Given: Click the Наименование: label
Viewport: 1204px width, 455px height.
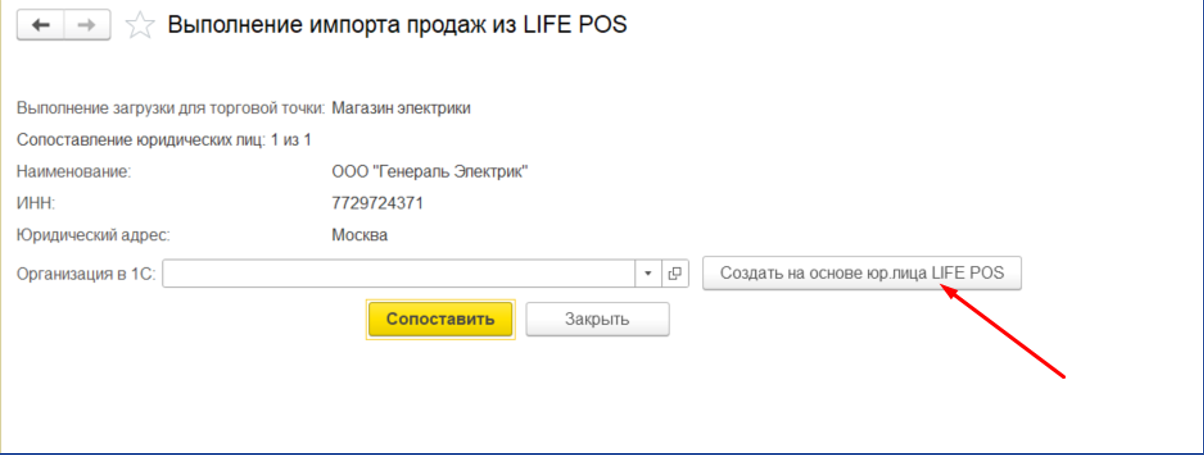Looking at the screenshot, I should (75, 172).
